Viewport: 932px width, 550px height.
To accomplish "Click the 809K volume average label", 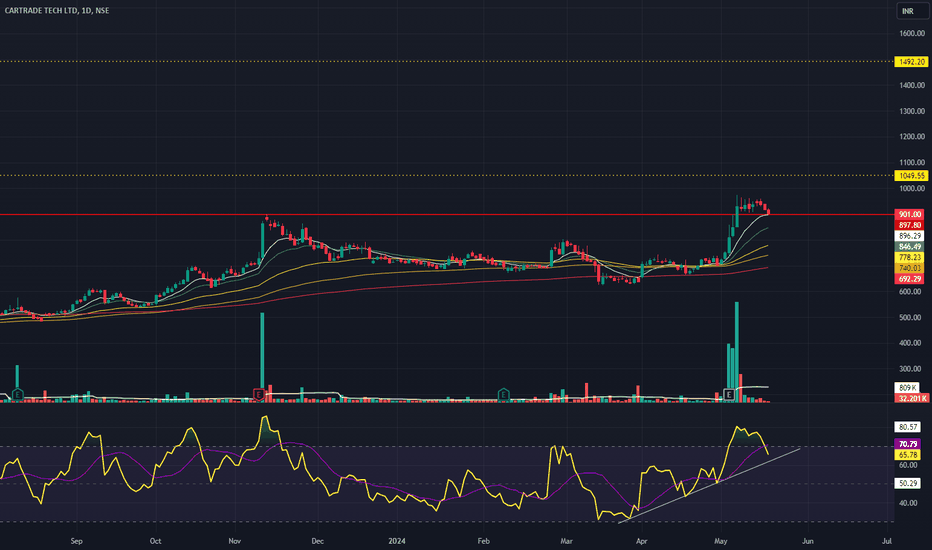I will coord(907,388).
